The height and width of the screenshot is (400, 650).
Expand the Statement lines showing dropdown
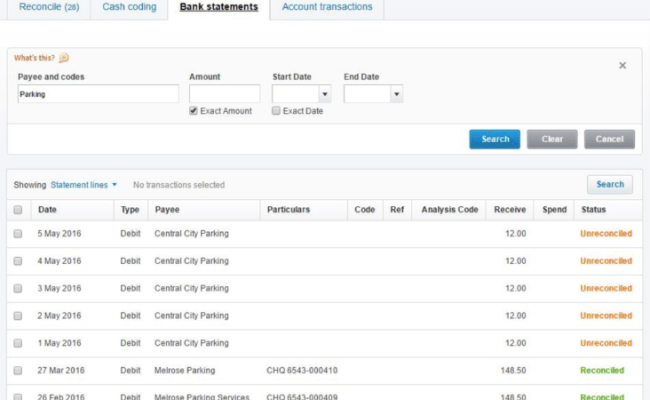[84, 185]
